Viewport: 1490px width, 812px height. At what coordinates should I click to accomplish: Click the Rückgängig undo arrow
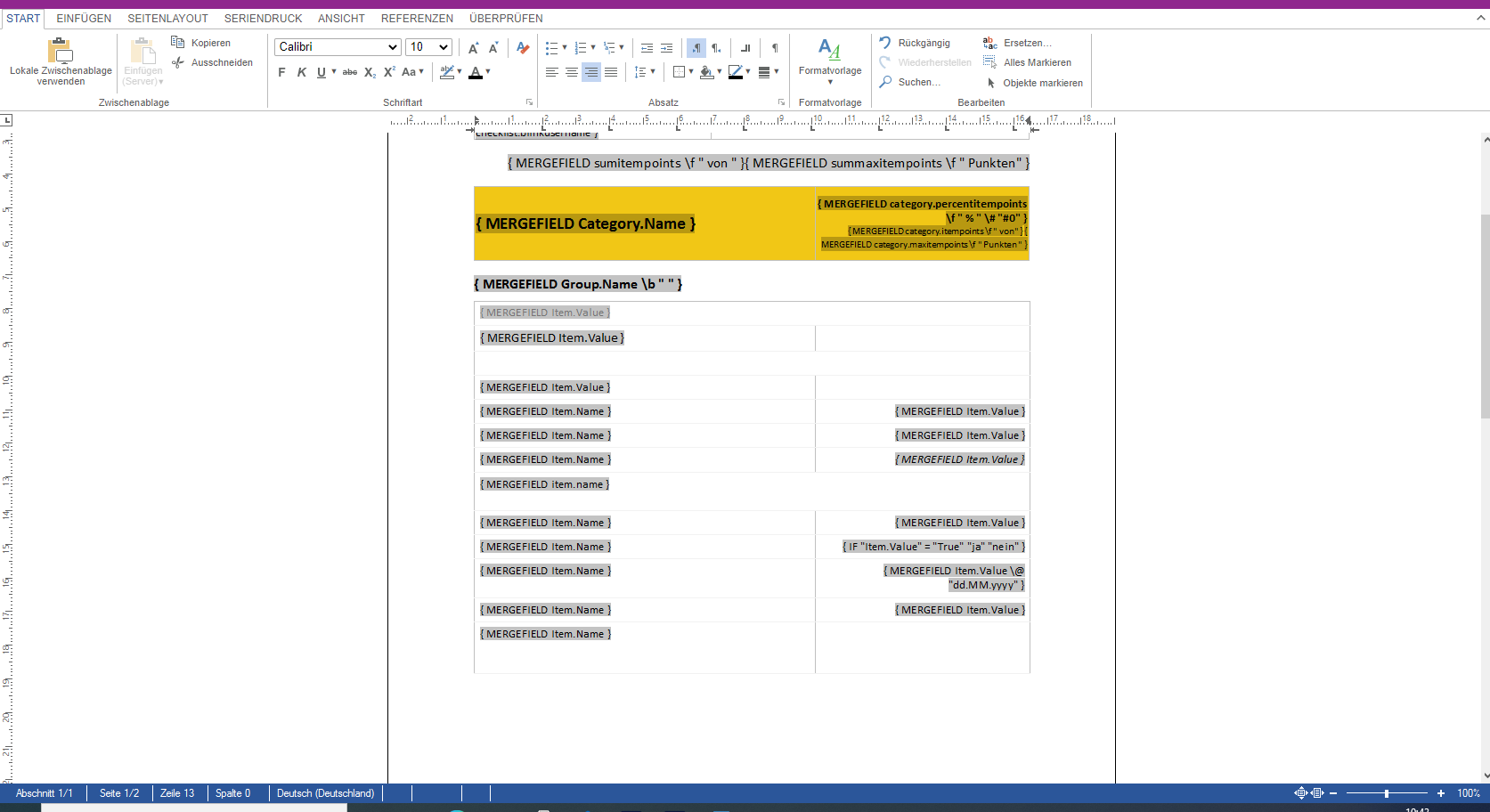click(x=885, y=43)
